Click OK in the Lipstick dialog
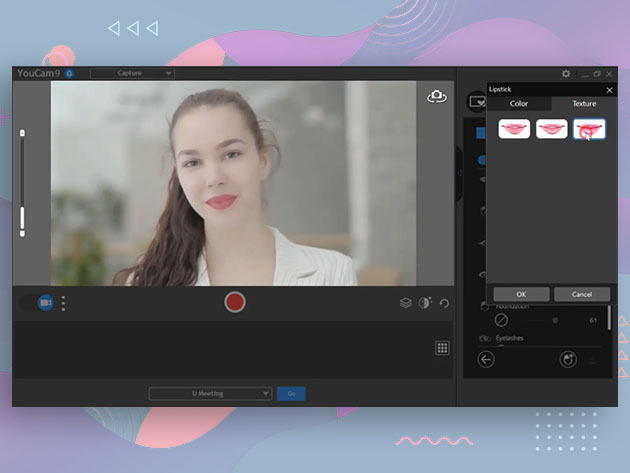Viewport: 630px width, 473px height. 519,294
